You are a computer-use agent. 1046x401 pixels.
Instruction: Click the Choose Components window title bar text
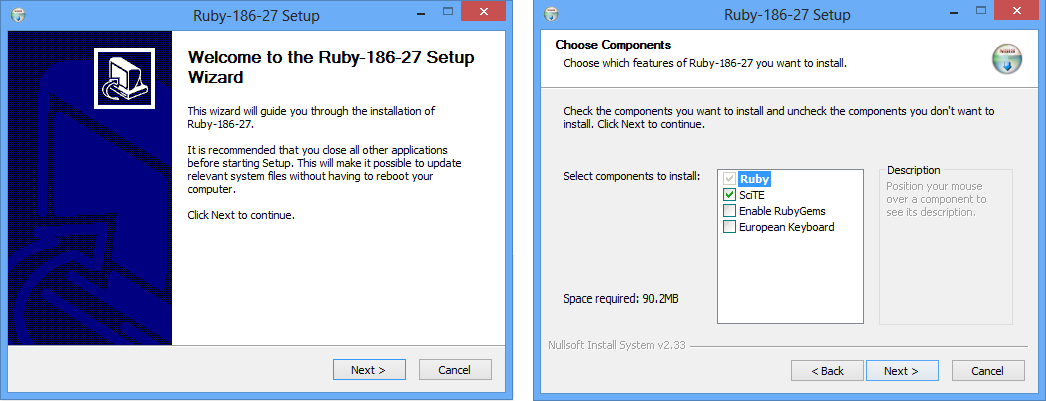(x=788, y=15)
